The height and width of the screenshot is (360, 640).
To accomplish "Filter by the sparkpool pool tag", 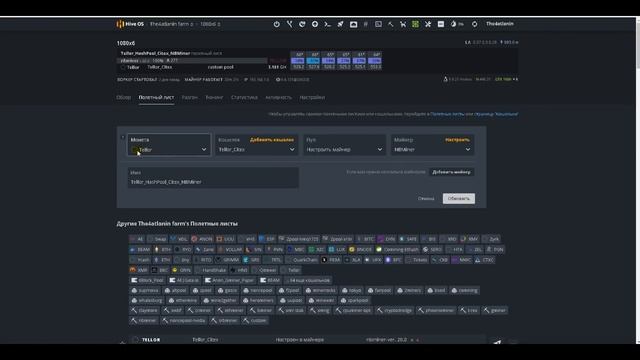I will coord(354,300).
